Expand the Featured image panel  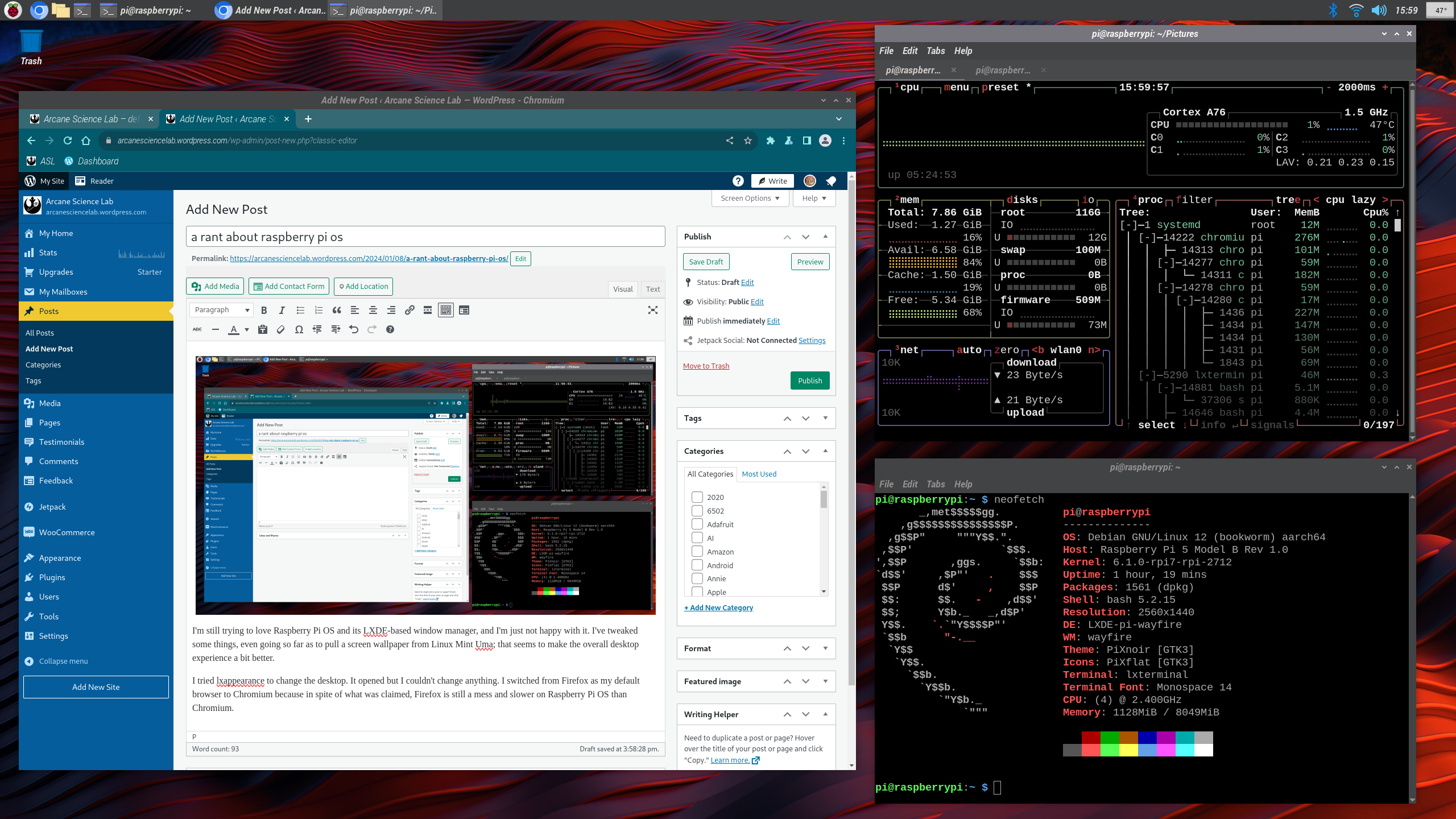825,681
